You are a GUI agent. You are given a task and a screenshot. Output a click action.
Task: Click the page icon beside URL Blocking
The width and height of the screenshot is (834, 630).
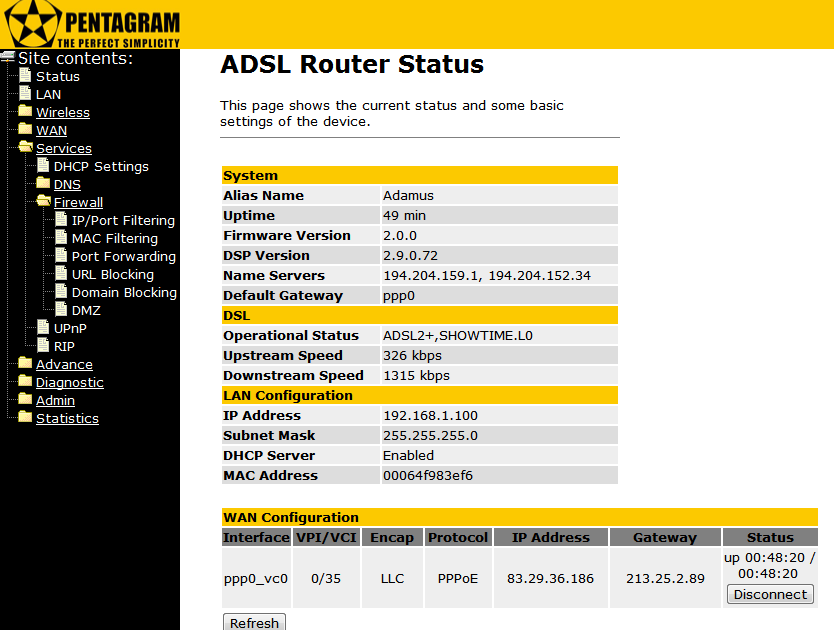tap(61, 274)
